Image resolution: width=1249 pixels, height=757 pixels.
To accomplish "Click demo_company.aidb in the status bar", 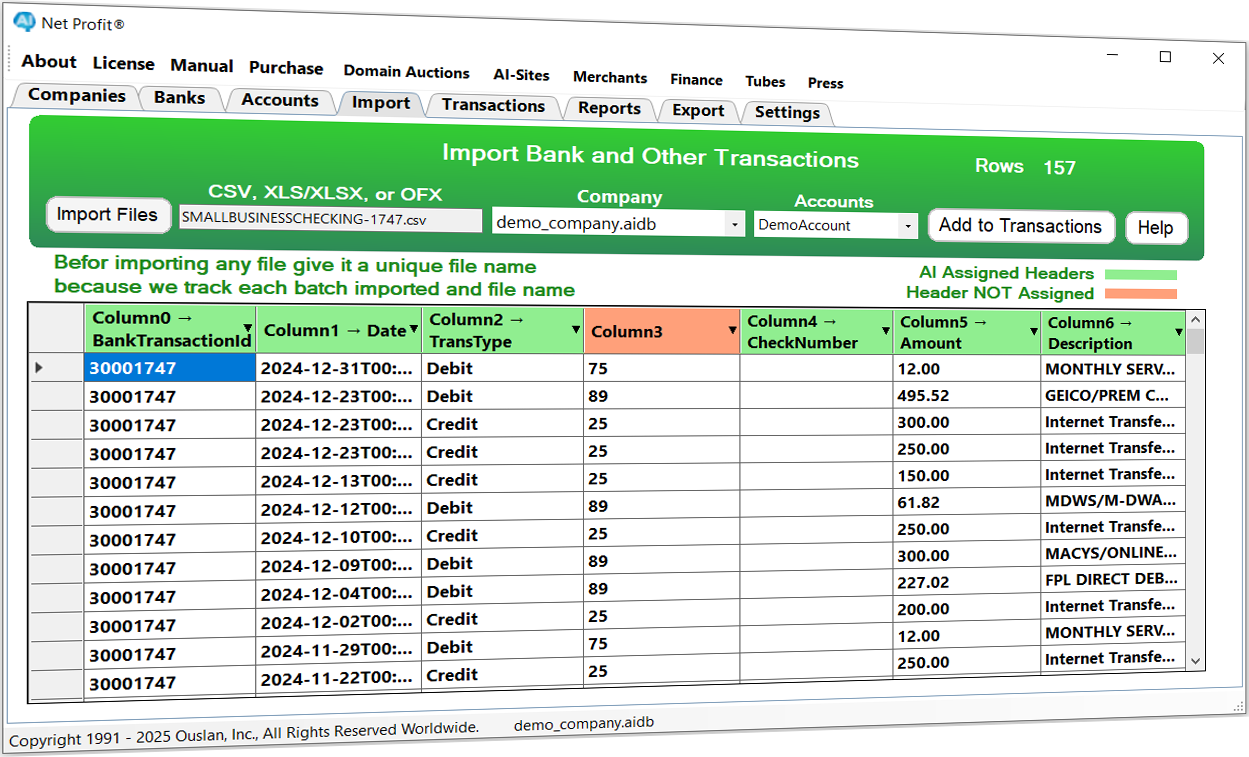I will (x=583, y=723).
